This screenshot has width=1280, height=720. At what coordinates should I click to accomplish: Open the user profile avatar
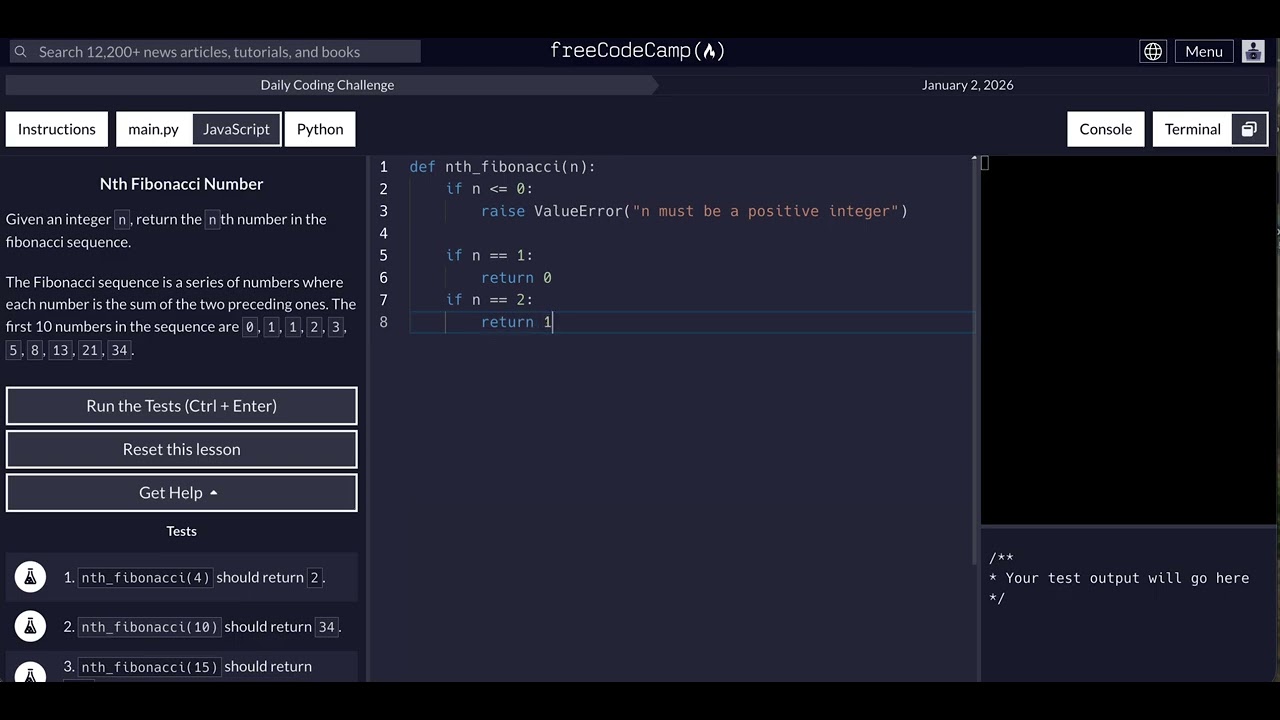[x=1253, y=51]
